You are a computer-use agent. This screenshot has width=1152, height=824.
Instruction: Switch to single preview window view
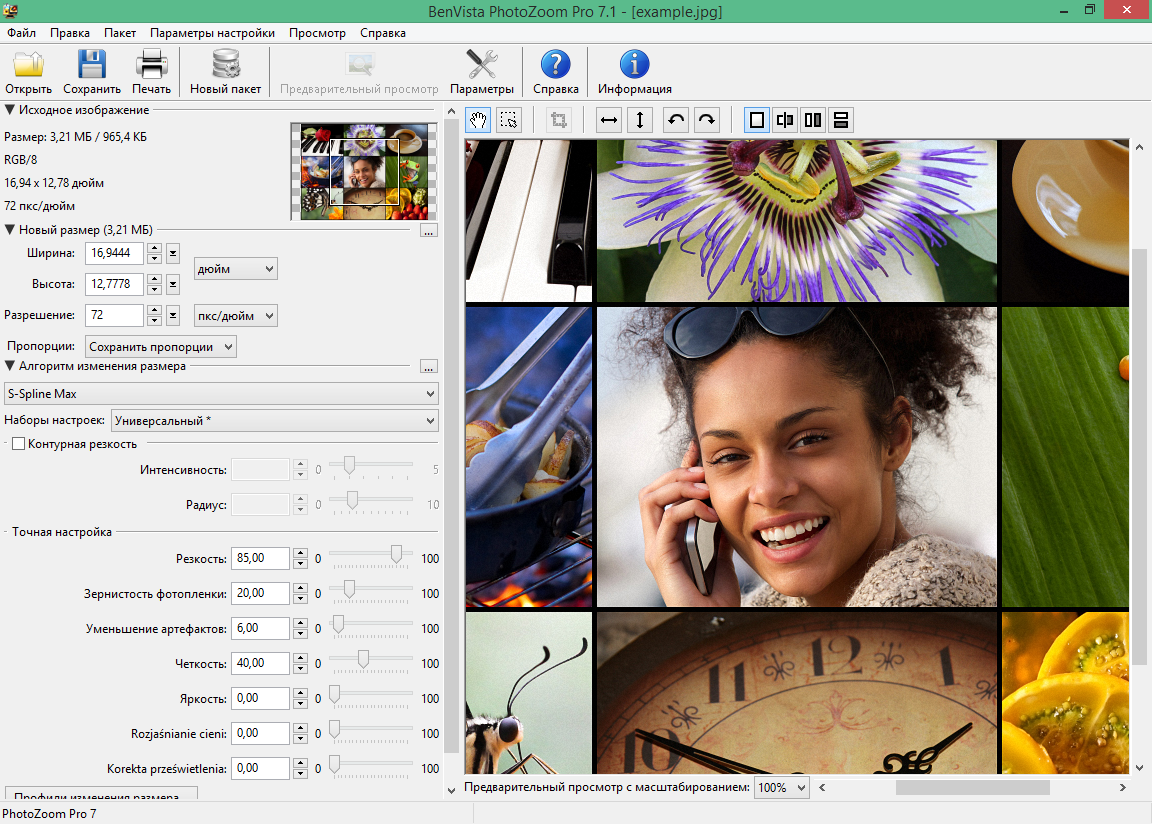pyautogui.click(x=757, y=120)
